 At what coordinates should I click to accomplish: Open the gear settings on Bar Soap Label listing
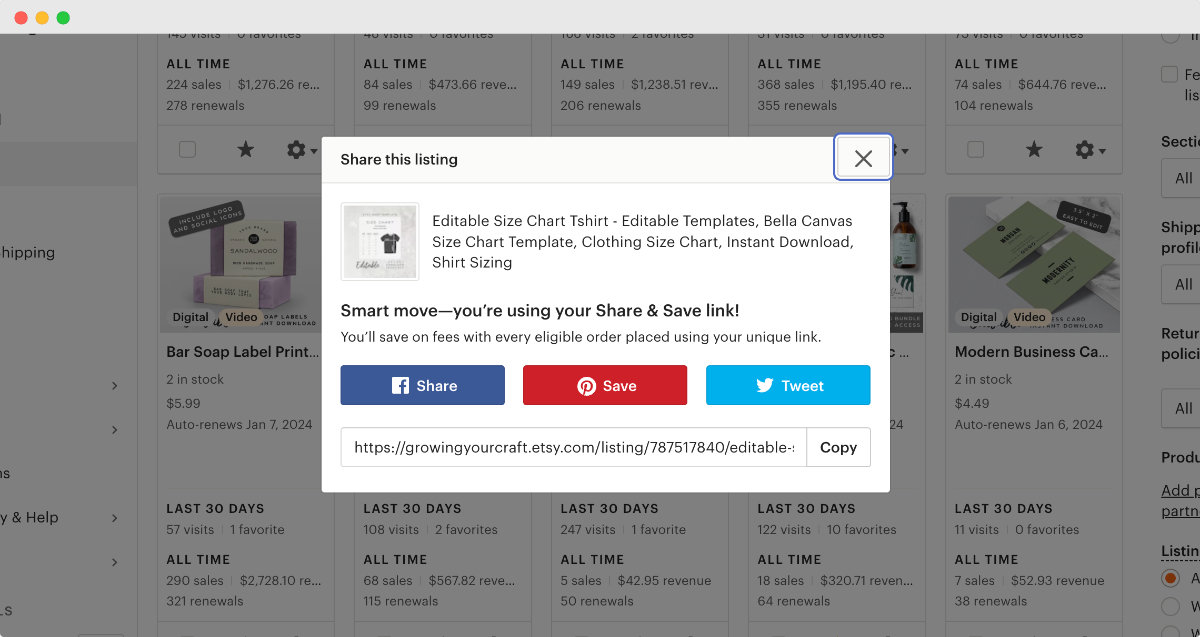click(297, 150)
